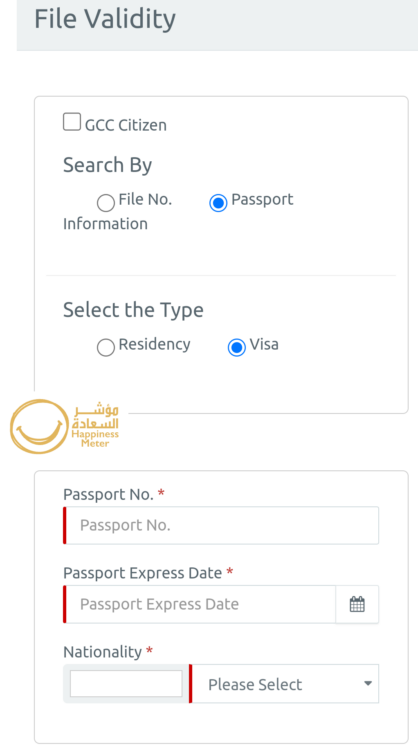Click the Passport Express Date field
This screenshot has width=418, height=750.
tap(199, 604)
